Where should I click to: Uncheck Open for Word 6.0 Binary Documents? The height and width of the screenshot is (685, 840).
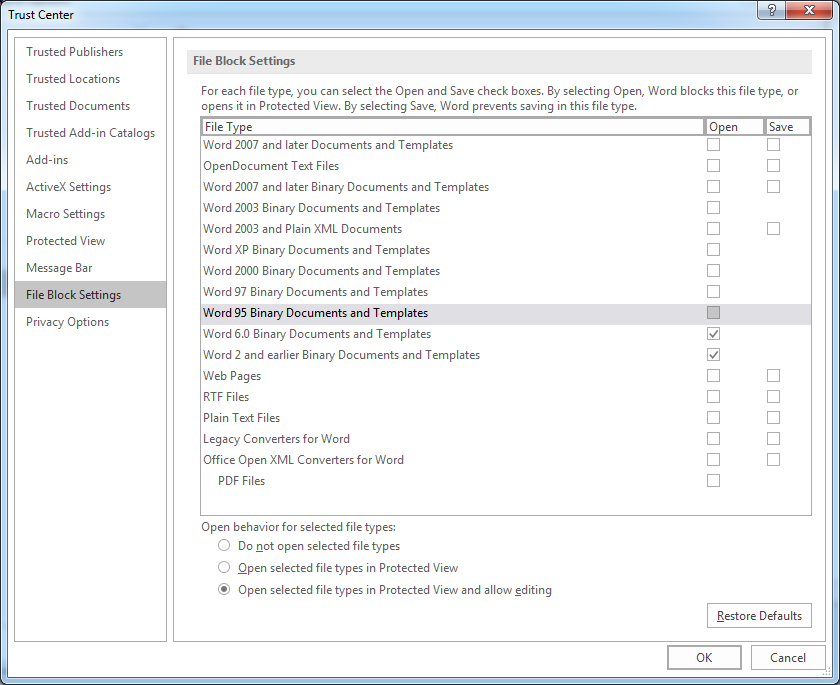click(x=713, y=334)
